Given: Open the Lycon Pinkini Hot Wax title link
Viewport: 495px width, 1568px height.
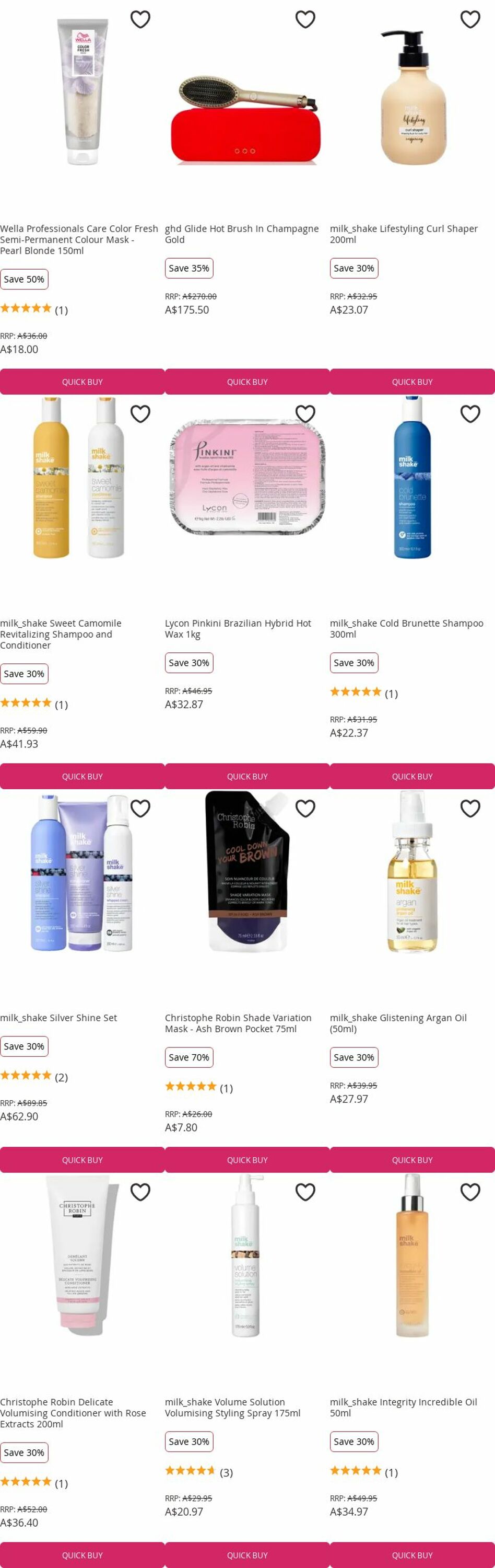Looking at the screenshot, I should 238,628.
